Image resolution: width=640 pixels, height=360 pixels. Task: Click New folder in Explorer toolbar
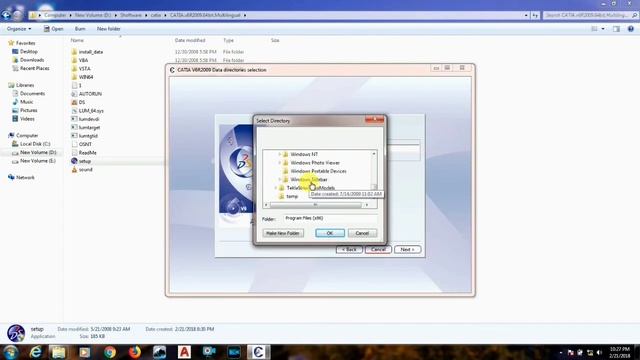click(x=109, y=29)
